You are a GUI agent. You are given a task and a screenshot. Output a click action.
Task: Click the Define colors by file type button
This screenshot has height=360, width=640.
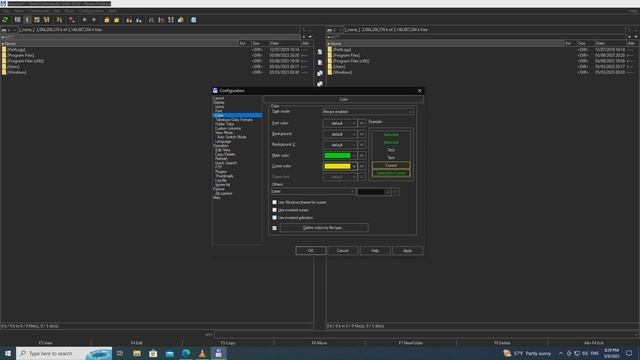[324, 228]
